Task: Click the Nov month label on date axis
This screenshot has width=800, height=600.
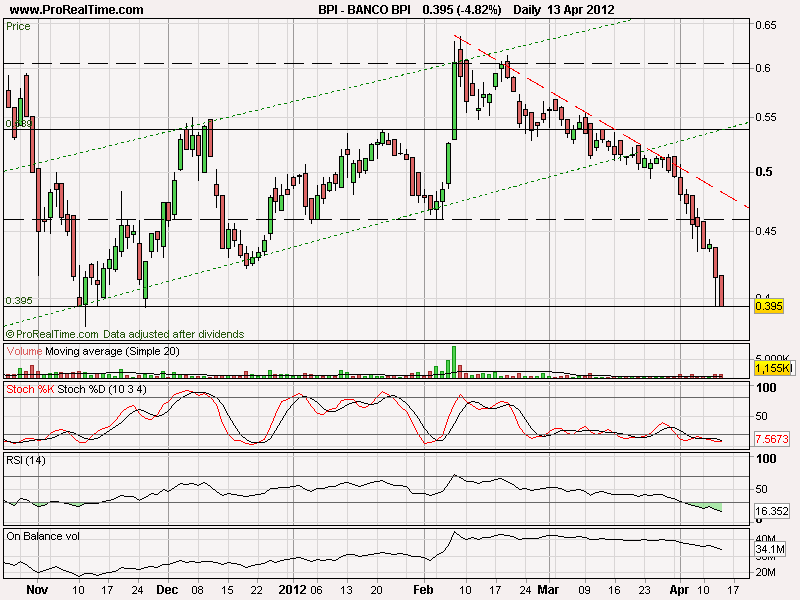Action: (x=37, y=590)
